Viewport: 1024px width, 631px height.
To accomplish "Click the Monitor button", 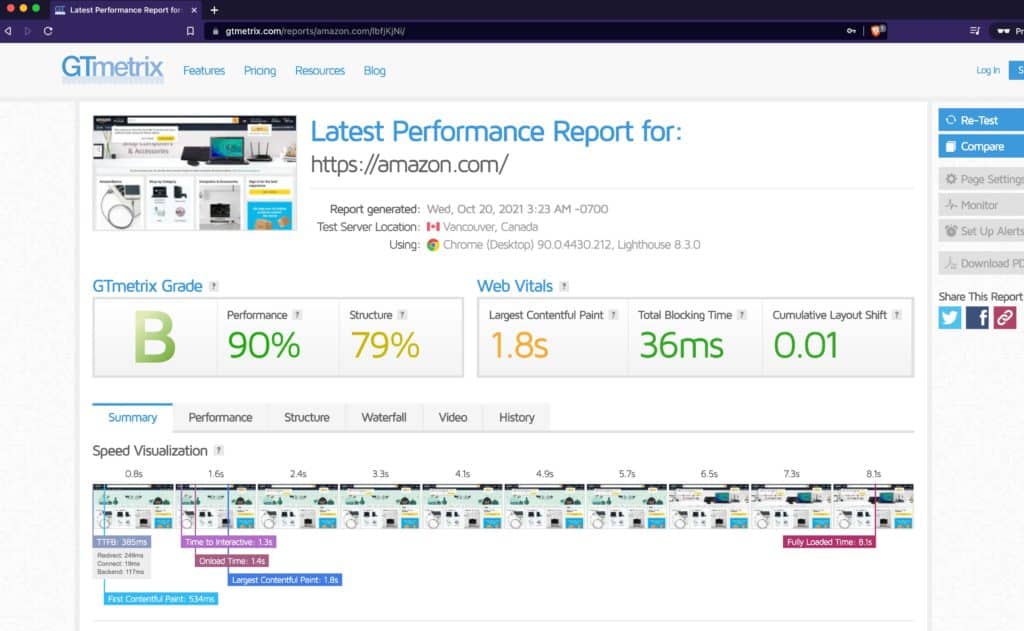I will (x=981, y=205).
